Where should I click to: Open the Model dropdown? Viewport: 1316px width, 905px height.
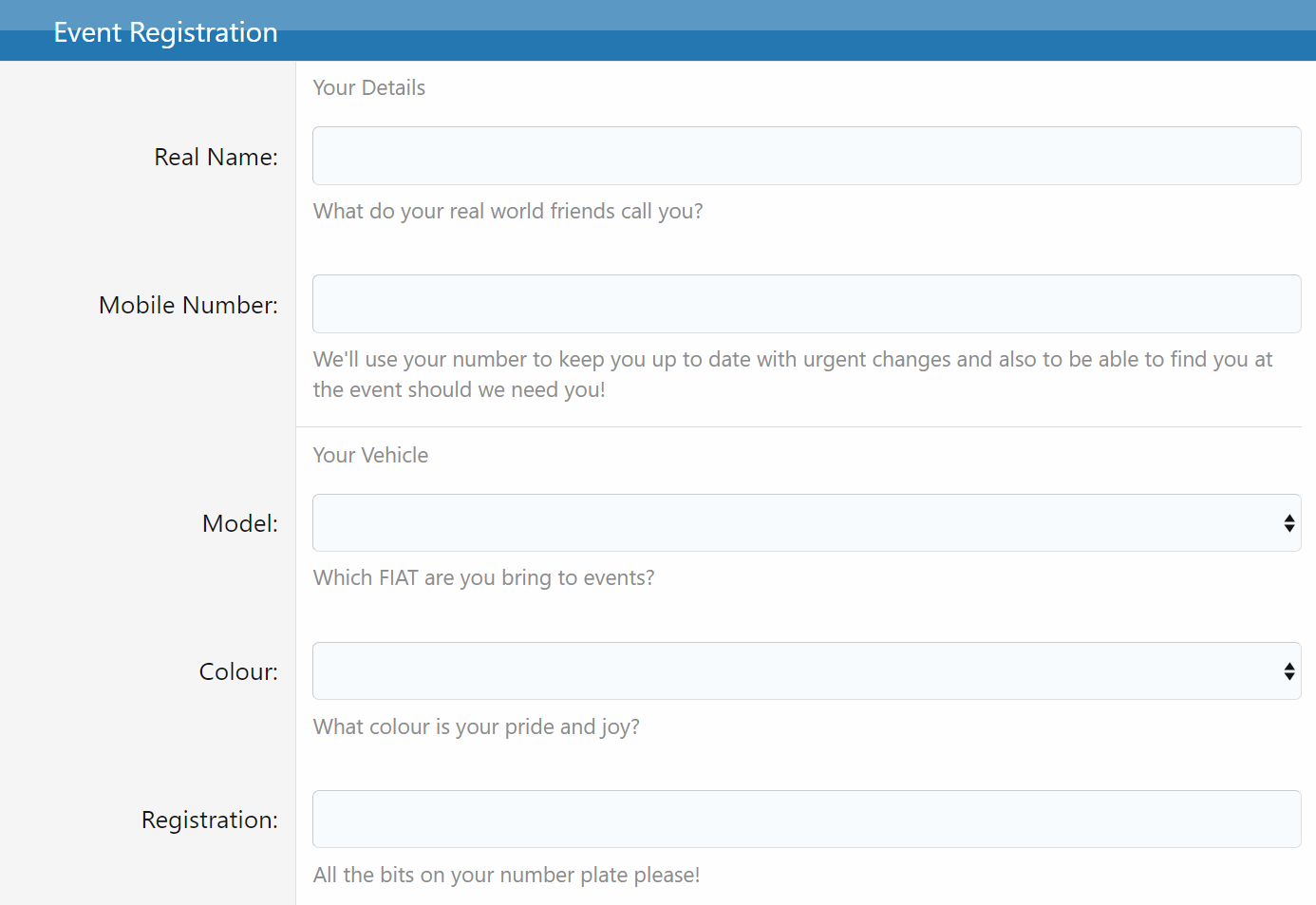pyautogui.click(x=806, y=522)
